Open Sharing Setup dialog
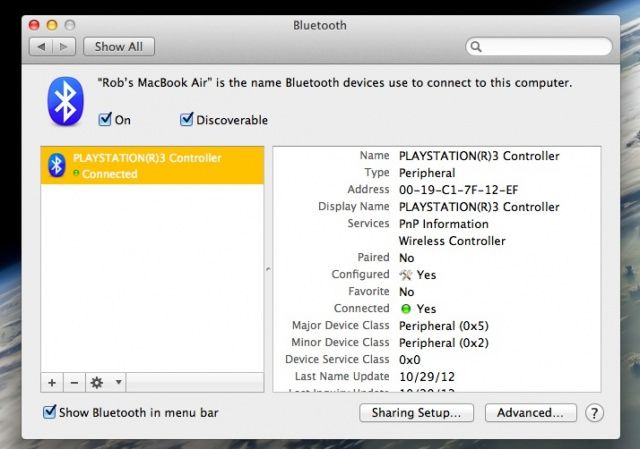The height and width of the screenshot is (449, 640). pyautogui.click(x=416, y=413)
